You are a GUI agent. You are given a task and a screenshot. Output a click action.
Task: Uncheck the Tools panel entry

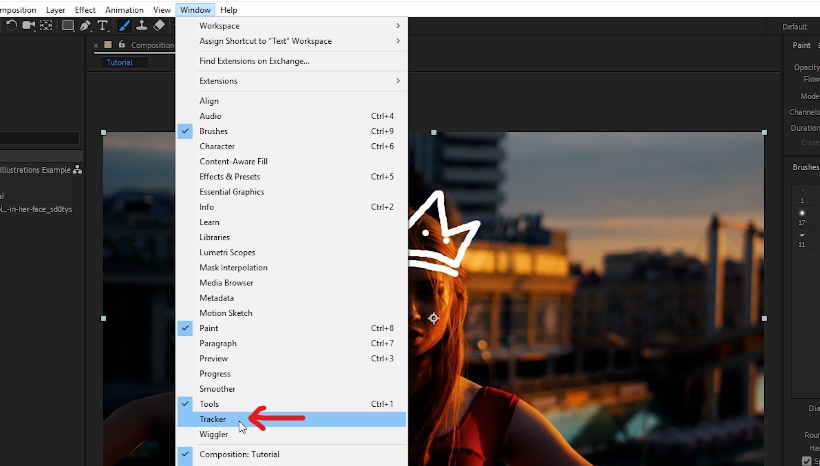292,404
